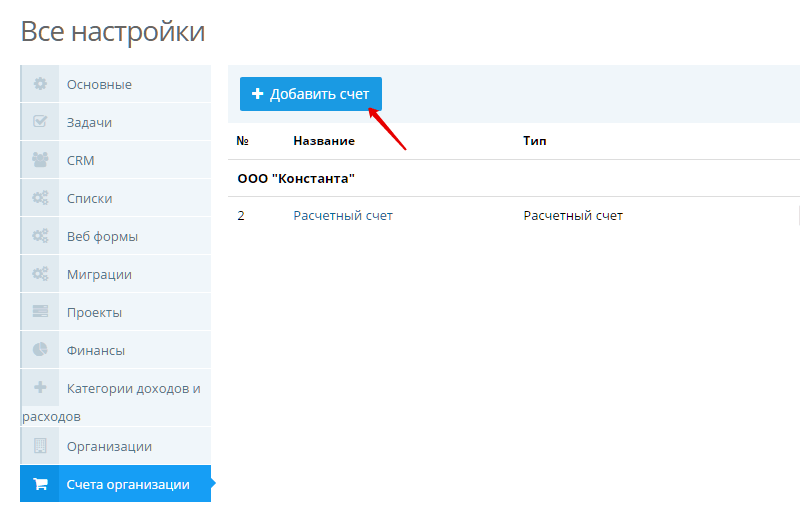Click the pie chart icon for Финансы
This screenshot has height=505, width=800.
(x=40, y=350)
